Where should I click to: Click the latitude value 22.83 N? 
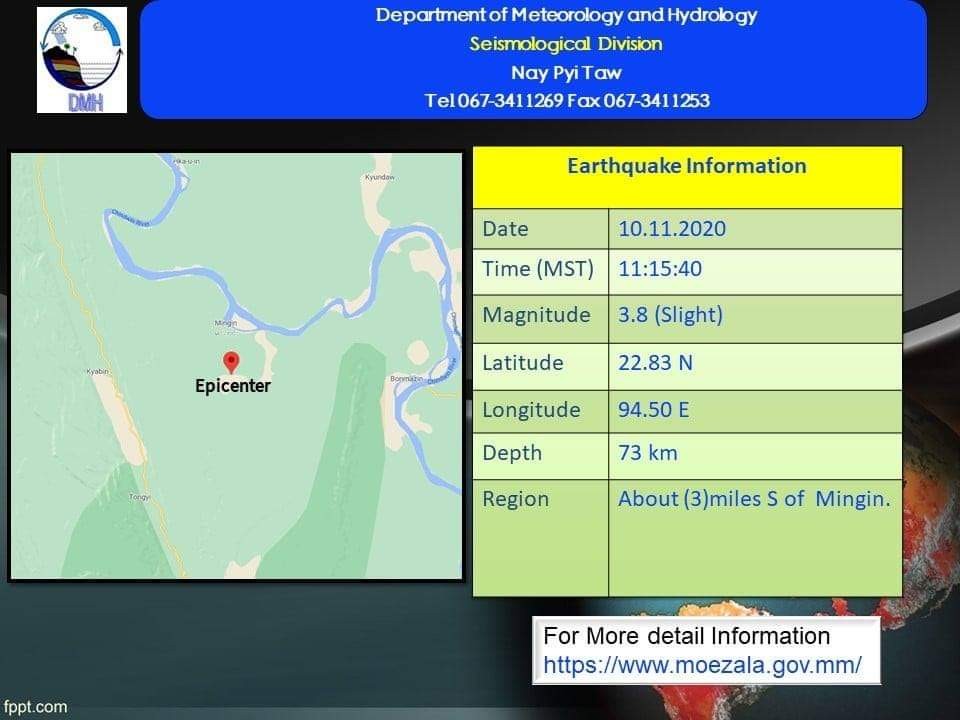655,363
